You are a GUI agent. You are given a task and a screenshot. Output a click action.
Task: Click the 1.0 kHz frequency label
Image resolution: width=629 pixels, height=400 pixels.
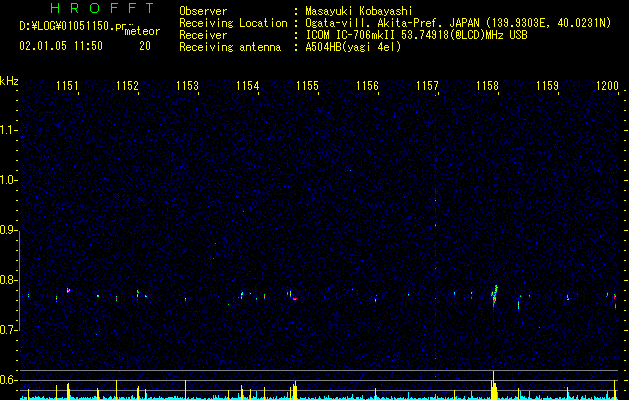click(8, 180)
